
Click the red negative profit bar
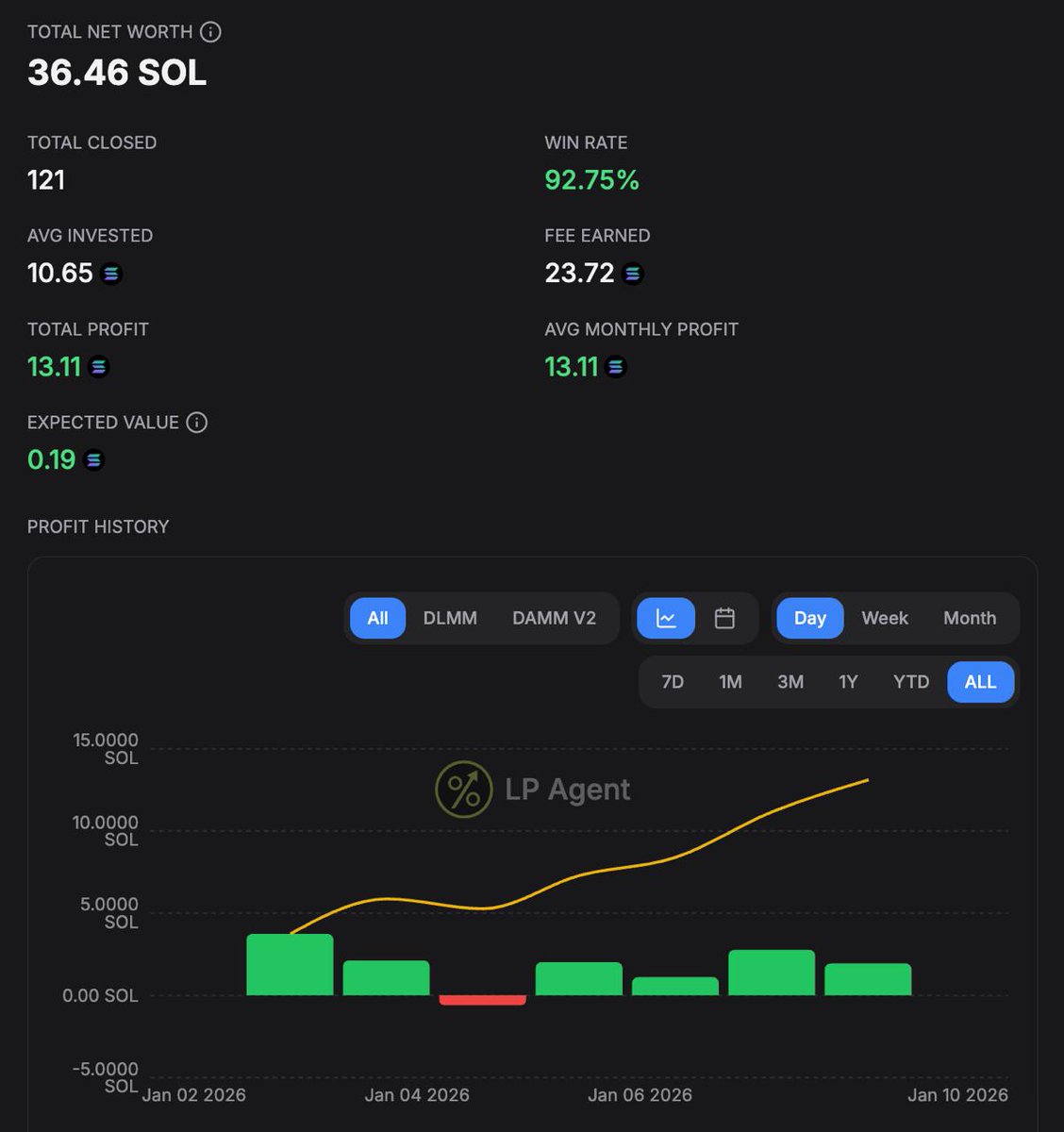click(482, 1000)
